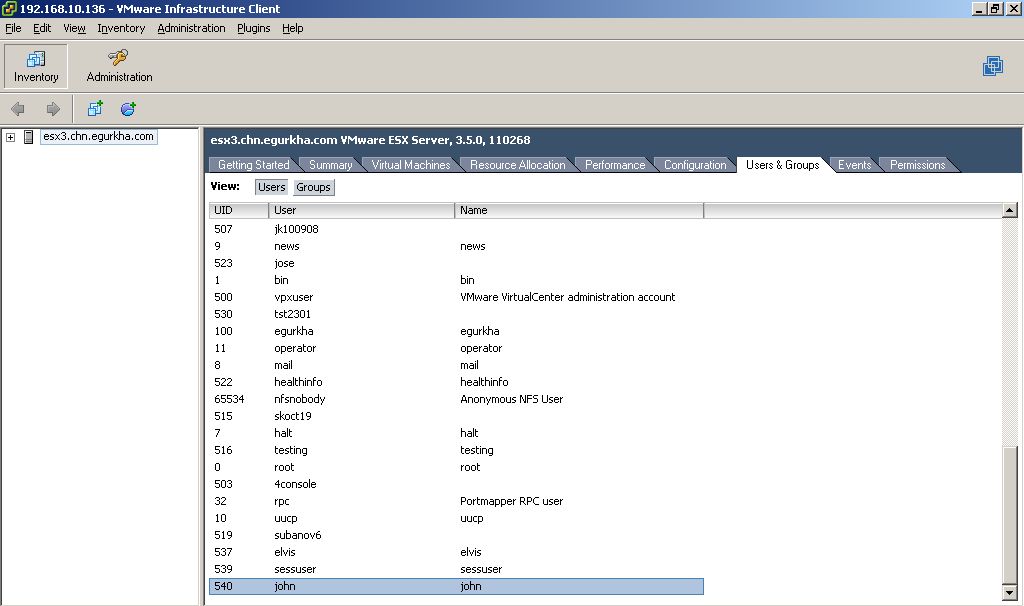This screenshot has width=1024, height=606.
Task: Switch to the Summary tab
Action: coord(330,165)
